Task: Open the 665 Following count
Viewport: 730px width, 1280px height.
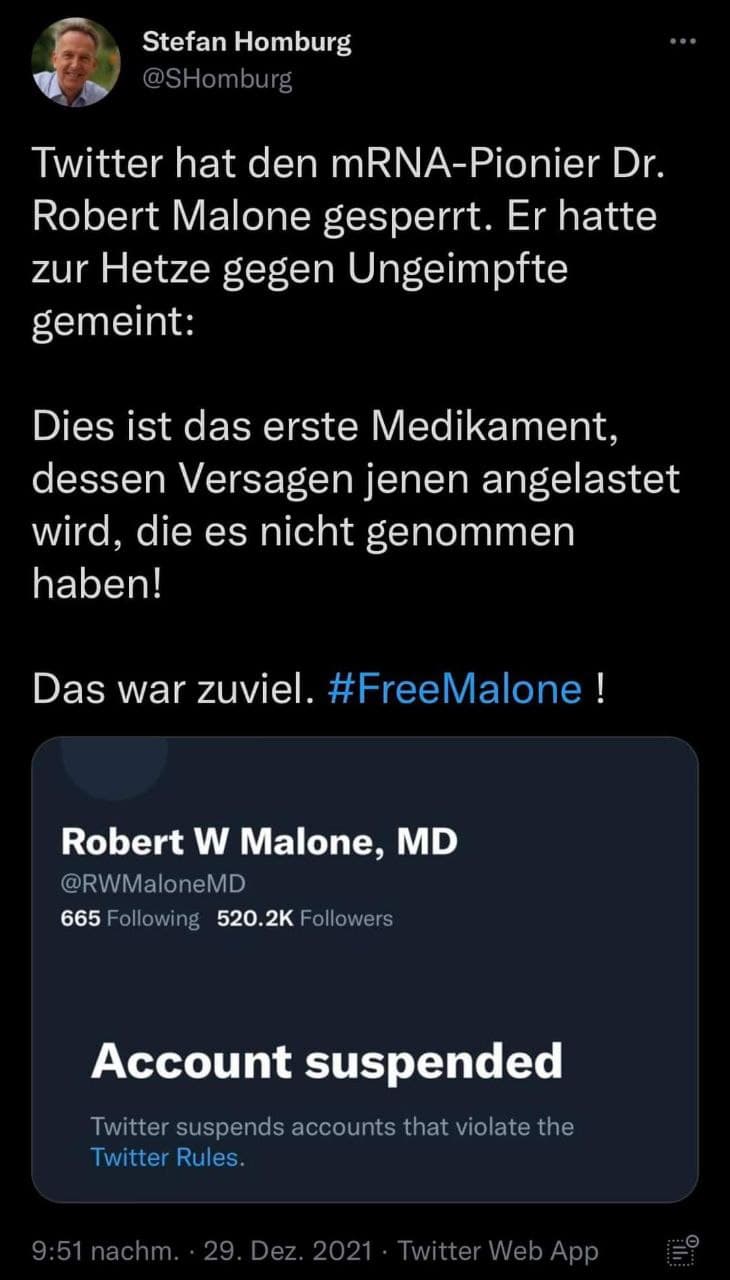Action: tap(130, 918)
